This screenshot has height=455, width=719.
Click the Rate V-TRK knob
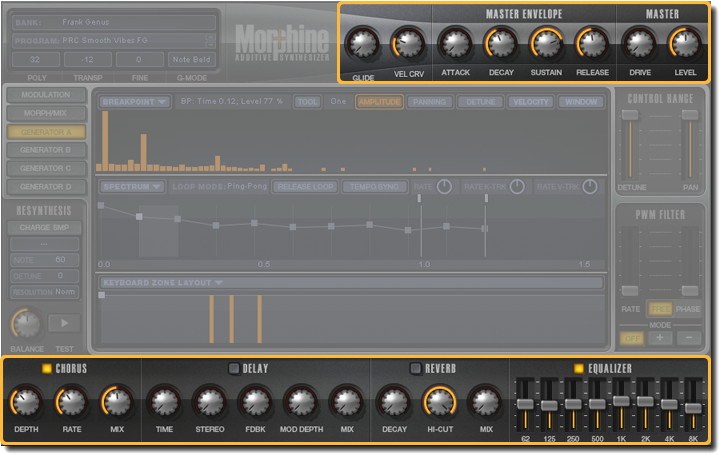[x=590, y=187]
